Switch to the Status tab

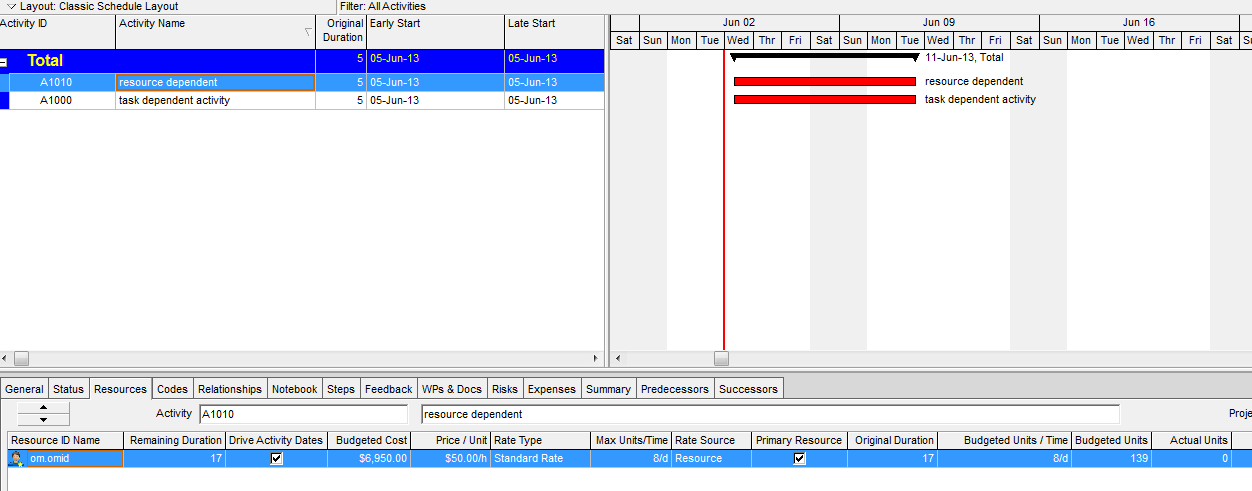pos(69,389)
